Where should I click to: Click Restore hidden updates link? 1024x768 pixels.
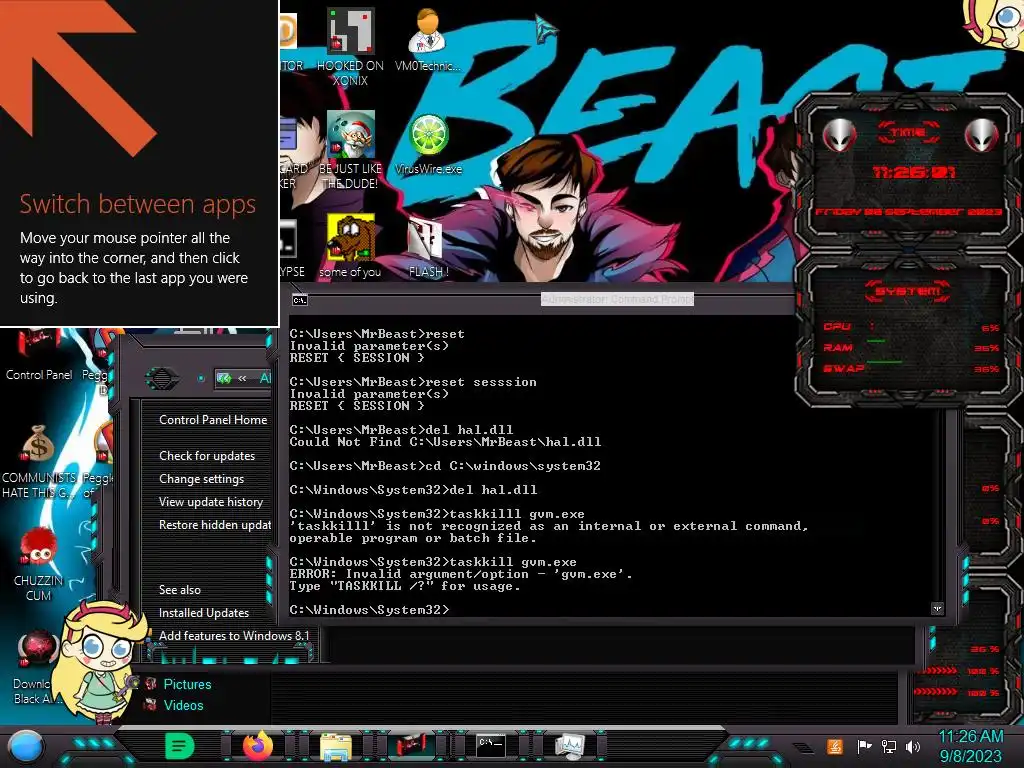[215, 524]
